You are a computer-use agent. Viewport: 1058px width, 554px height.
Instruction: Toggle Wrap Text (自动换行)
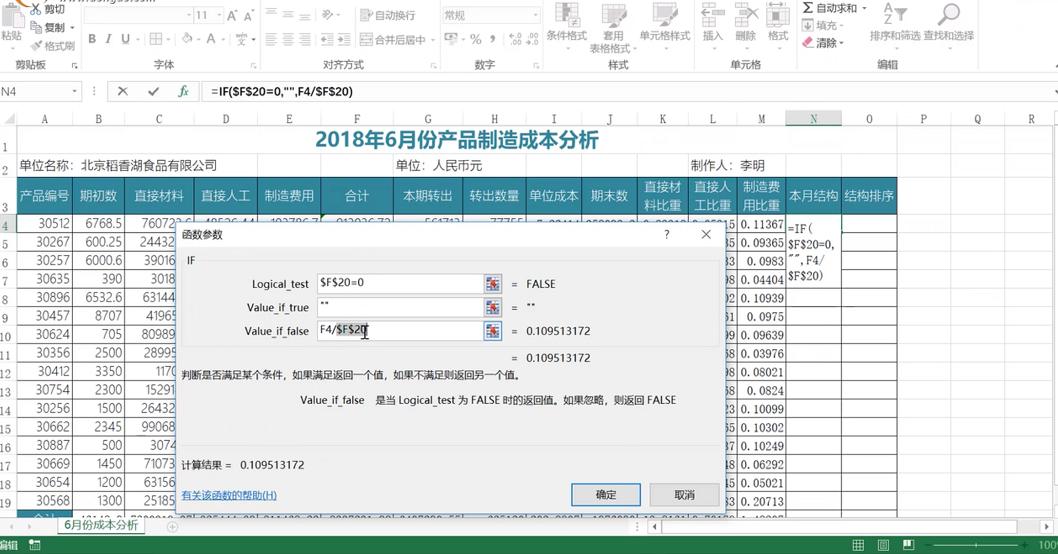(x=387, y=15)
